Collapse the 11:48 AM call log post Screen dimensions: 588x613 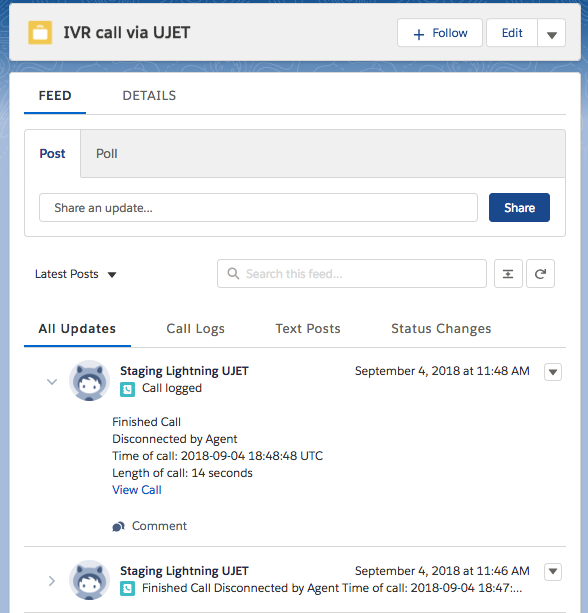tap(52, 382)
